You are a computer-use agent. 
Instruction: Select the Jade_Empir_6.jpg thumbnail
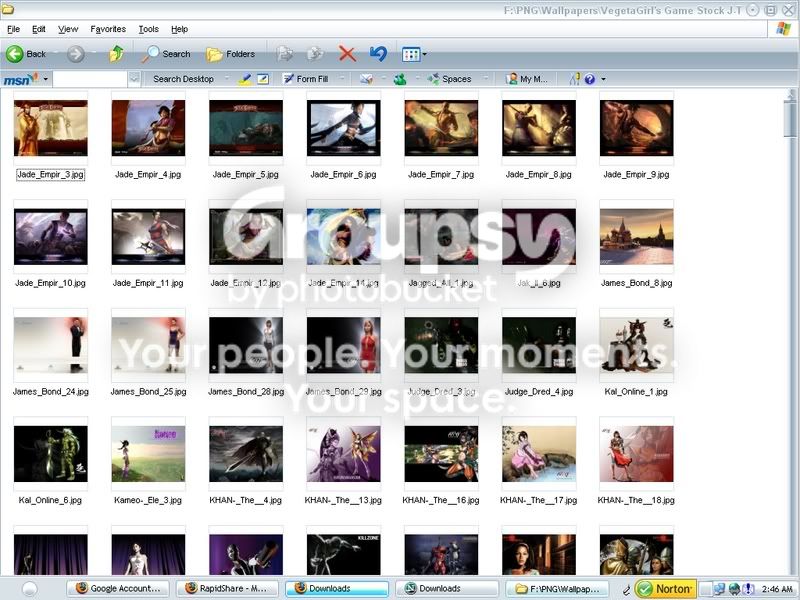click(343, 128)
